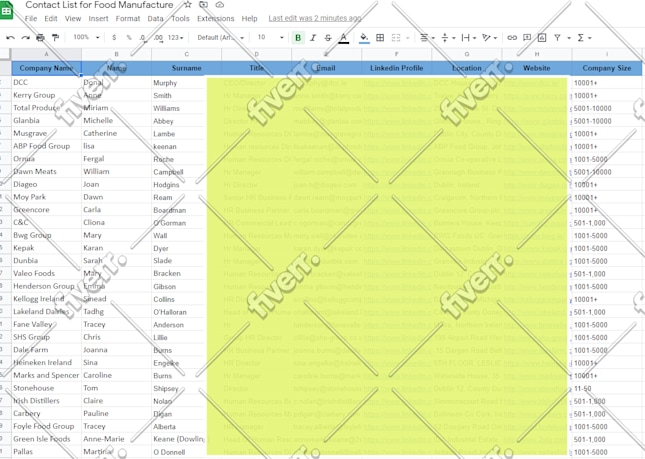This screenshot has height=459, width=645.
Task: Click the Redo icon
Action: tap(26, 38)
